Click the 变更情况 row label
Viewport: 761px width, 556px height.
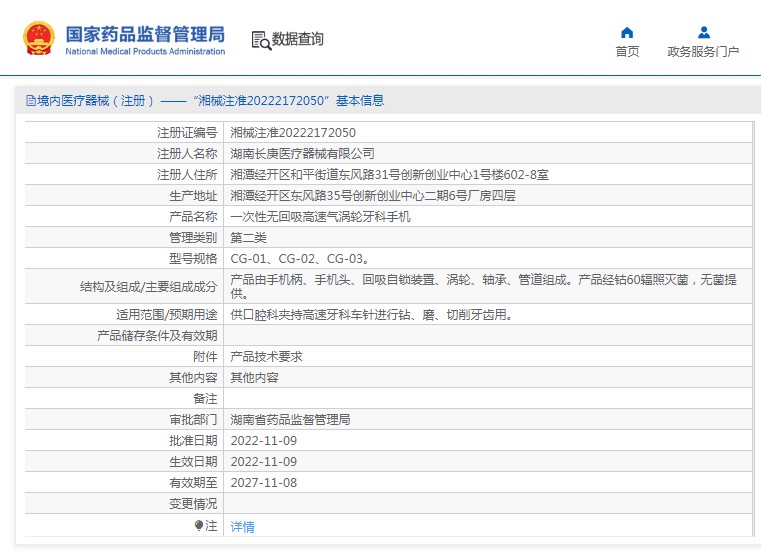click(193, 504)
